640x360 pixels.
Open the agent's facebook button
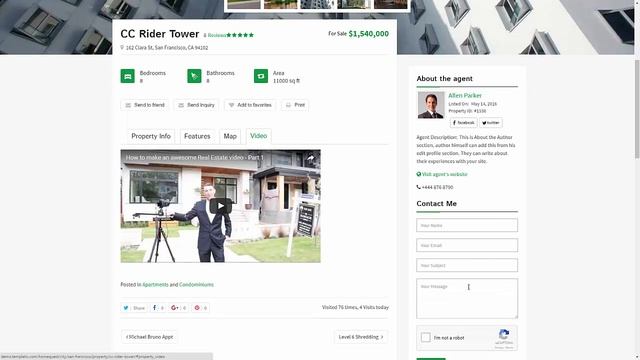pos(463,122)
